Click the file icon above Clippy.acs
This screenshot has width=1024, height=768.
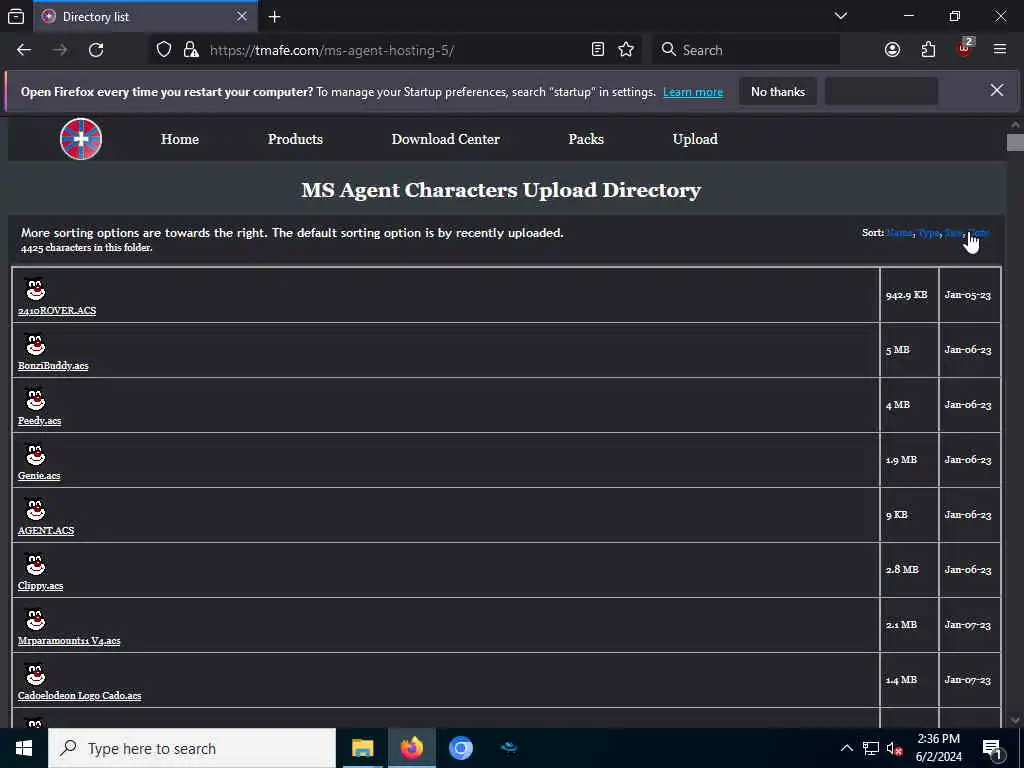pos(35,564)
